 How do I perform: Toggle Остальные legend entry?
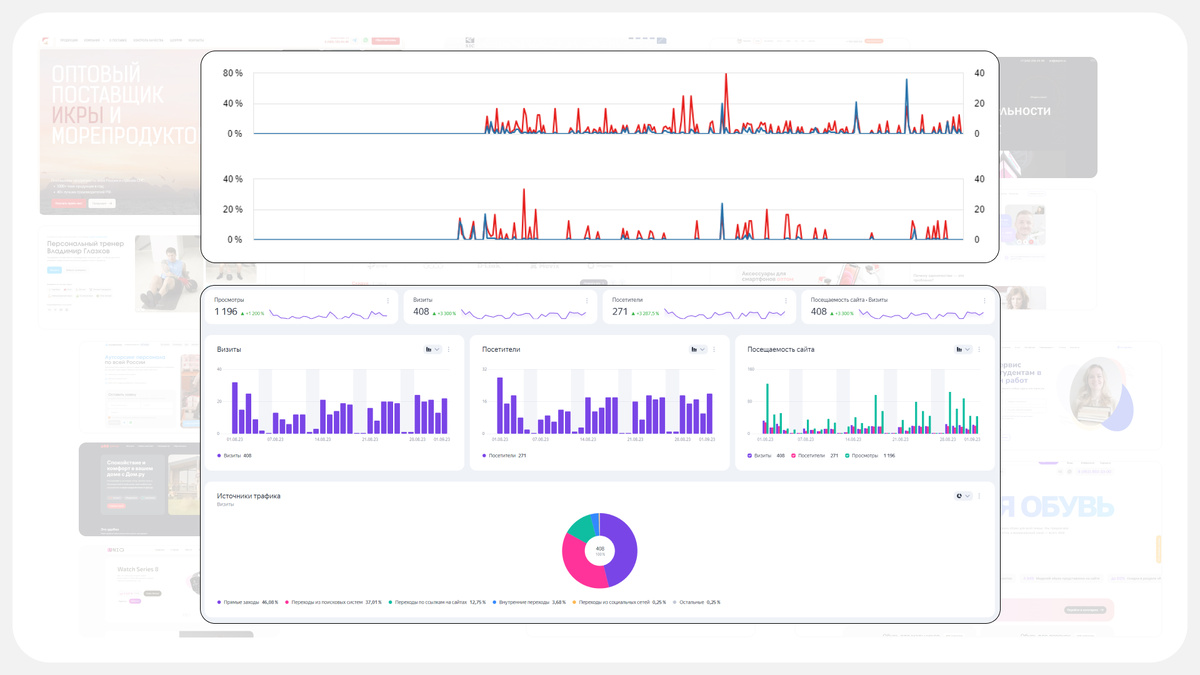point(697,602)
